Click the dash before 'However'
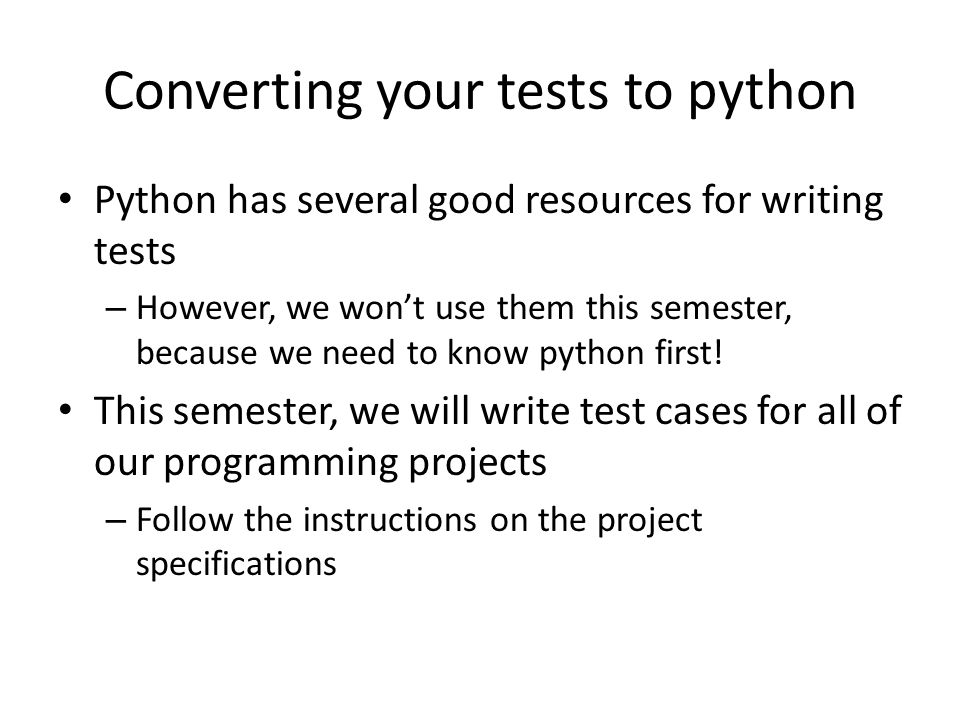The height and width of the screenshot is (720, 960). (116, 308)
